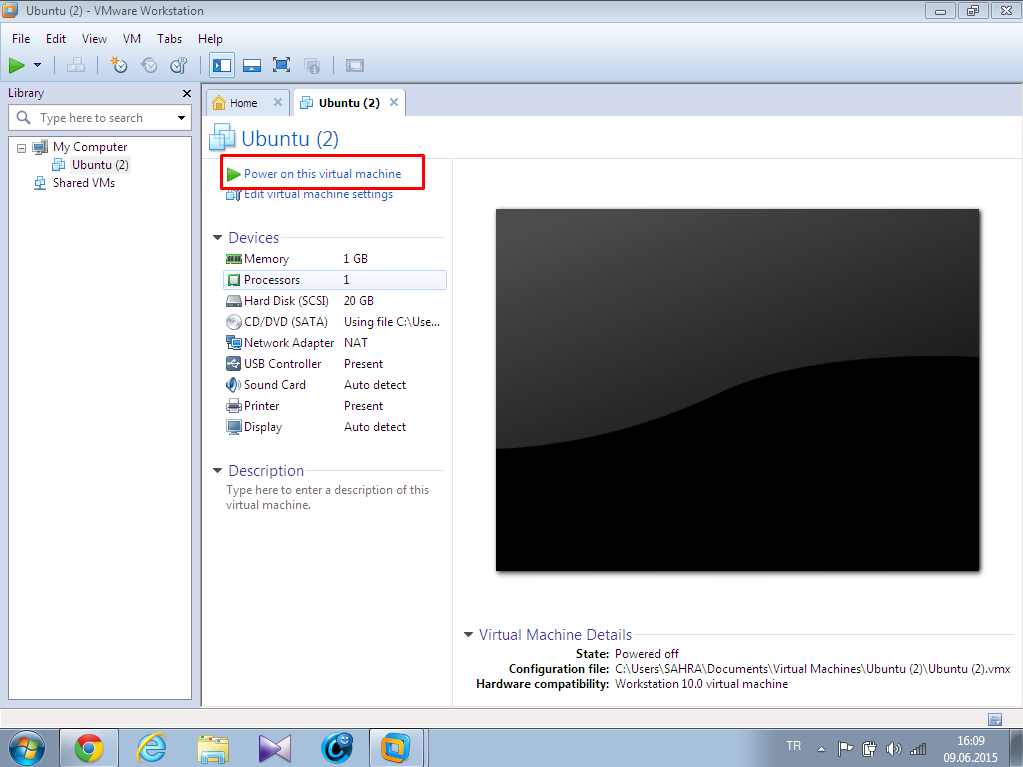This screenshot has width=1023, height=767.
Task: Select Ubuntu (2) in the Library tree
Action: coord(100,164)
